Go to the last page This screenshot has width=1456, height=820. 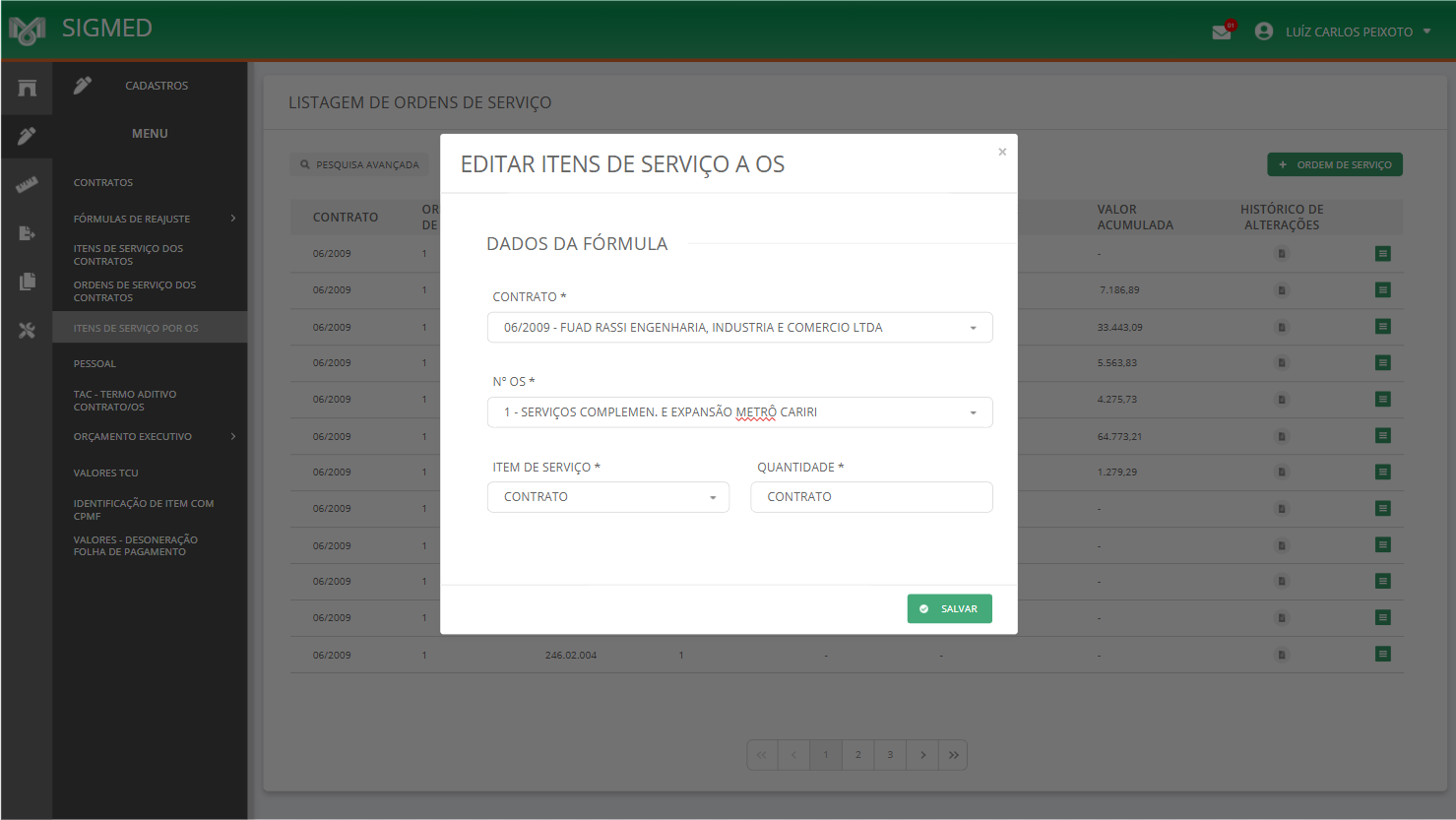(953, 755)
